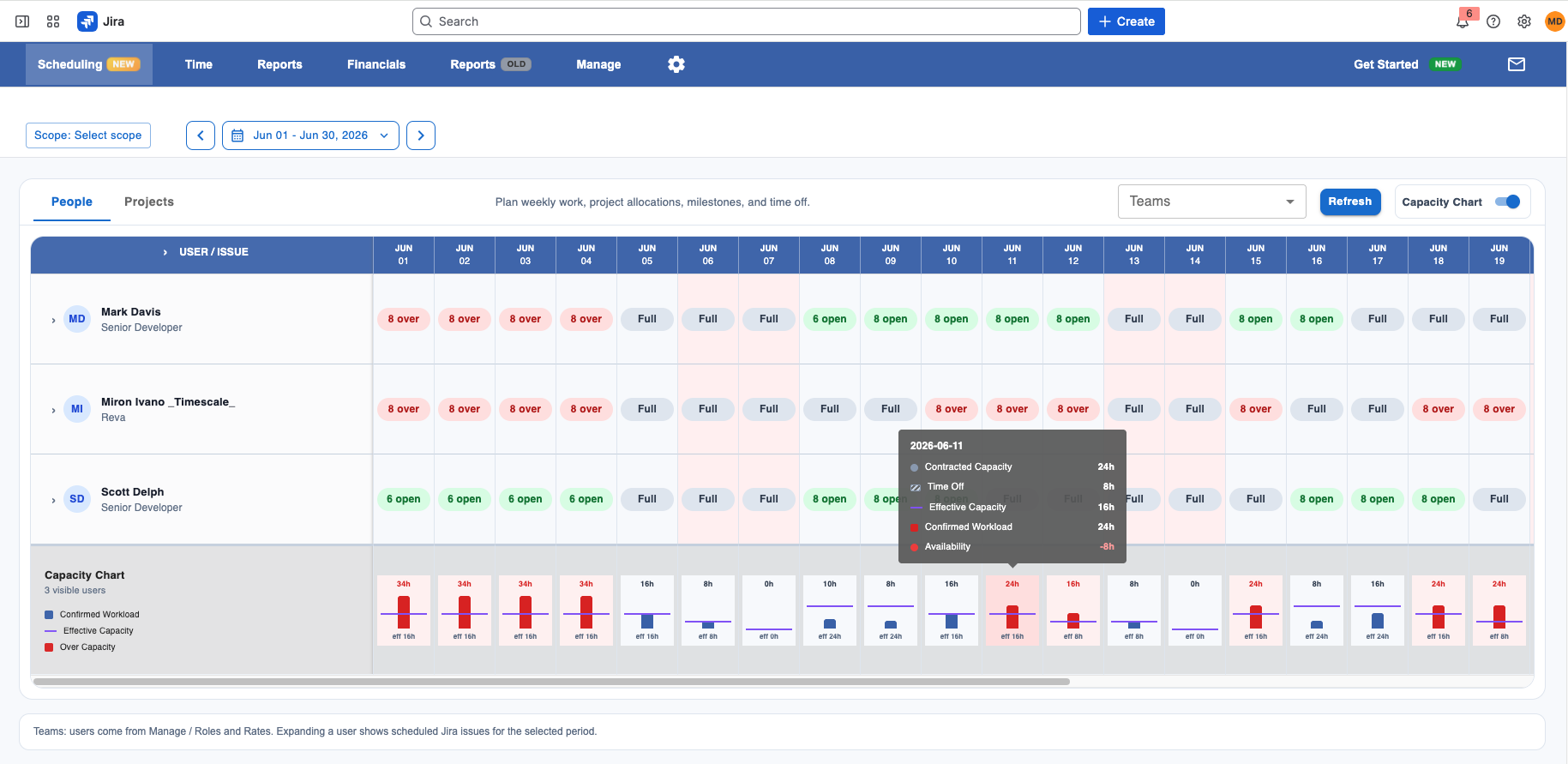Image resolution: width=1568 pixels, height=764 pixels.
Task: Click the Refresh button
Action: [1350, 202]
